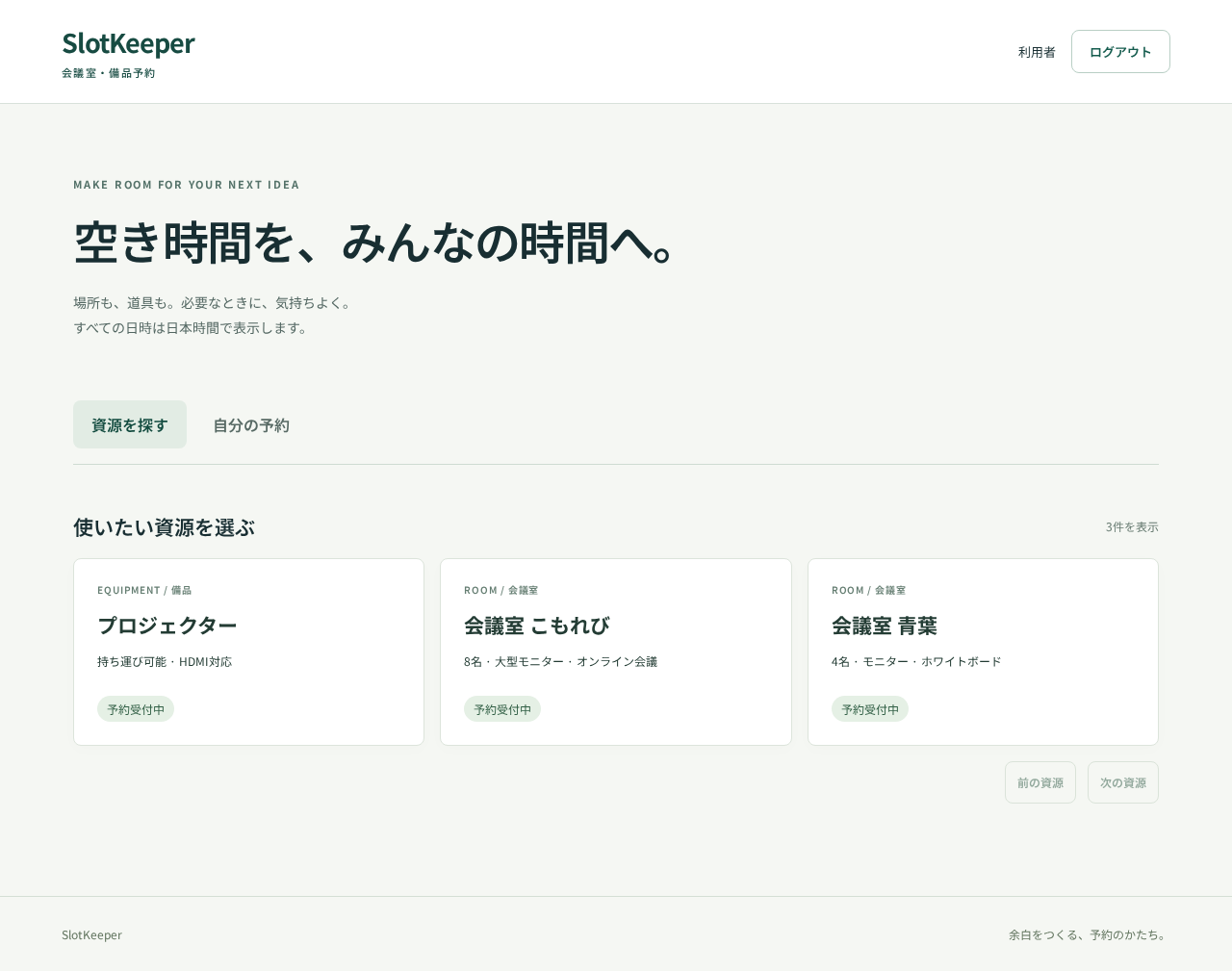Image resolution: width=1232 pixels, height=971 pixels.
Task: Click the 空き時間を、みんなの時間へ。 headline
Action: 376,243
